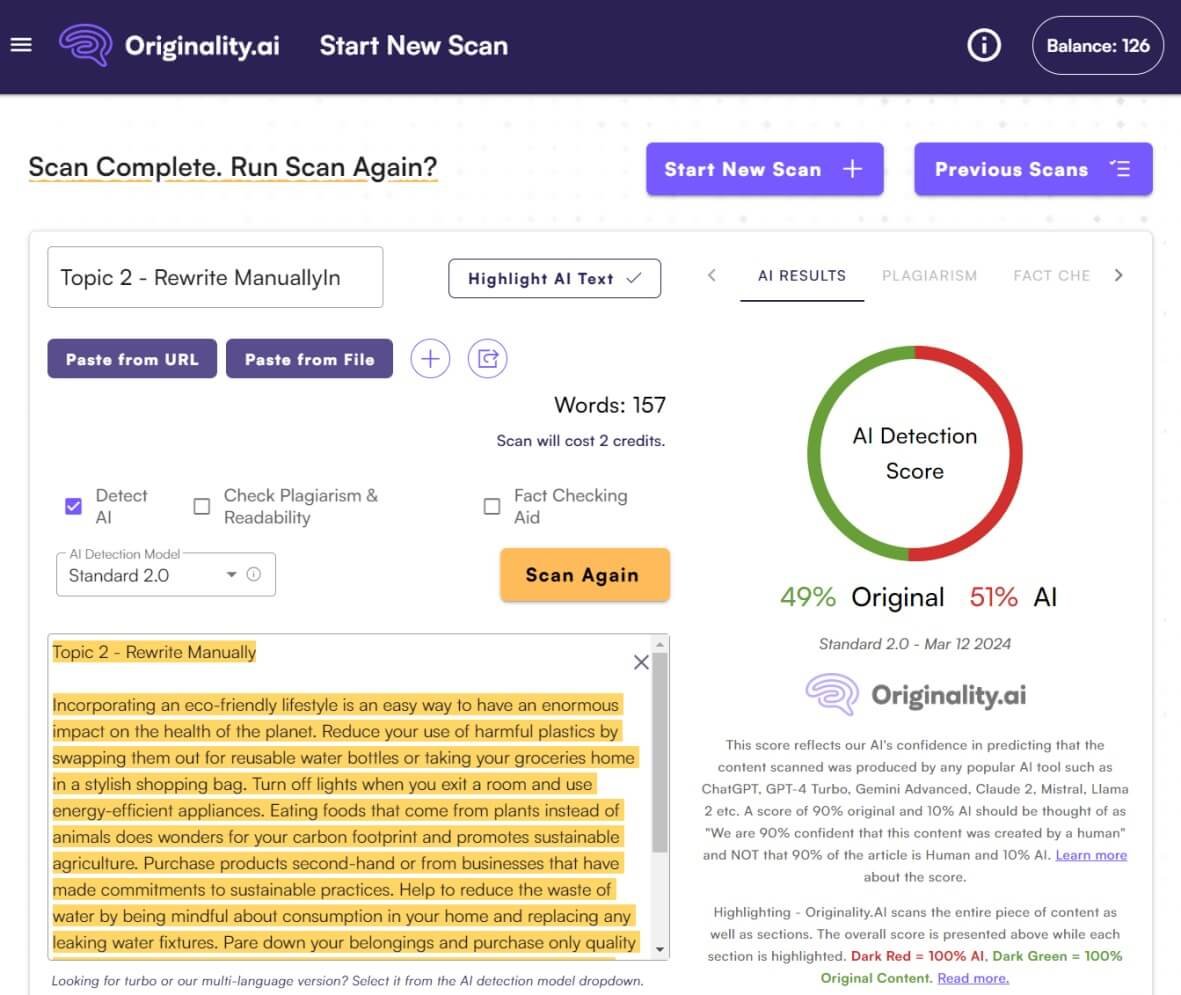Enable the Fact Checking Aid checkbox
Screen dimensions: 1181x995
point(492,506)
